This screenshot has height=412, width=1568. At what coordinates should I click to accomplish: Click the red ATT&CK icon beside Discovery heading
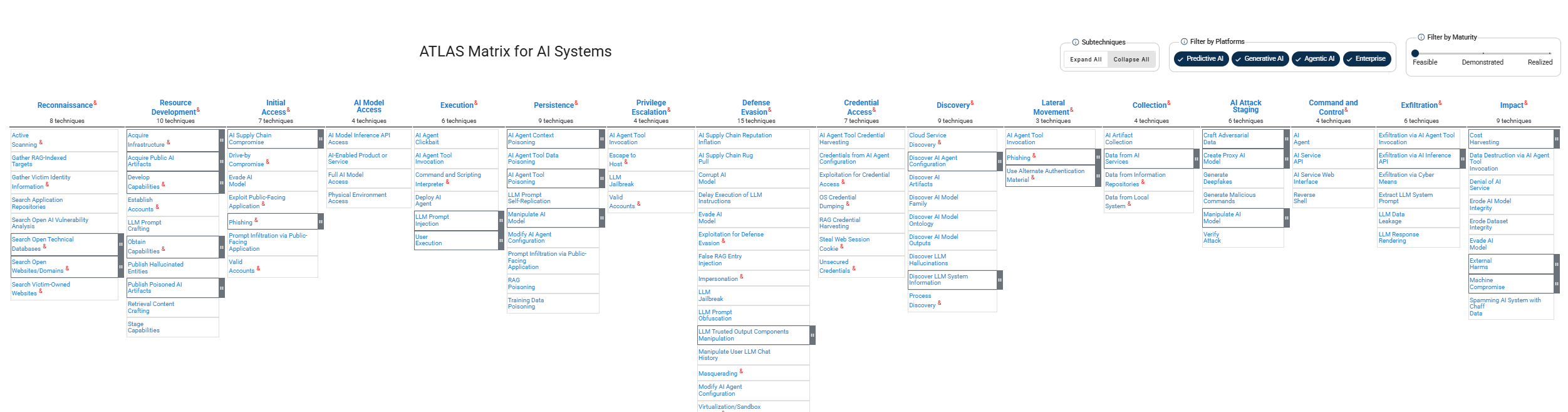pos(972,103)
